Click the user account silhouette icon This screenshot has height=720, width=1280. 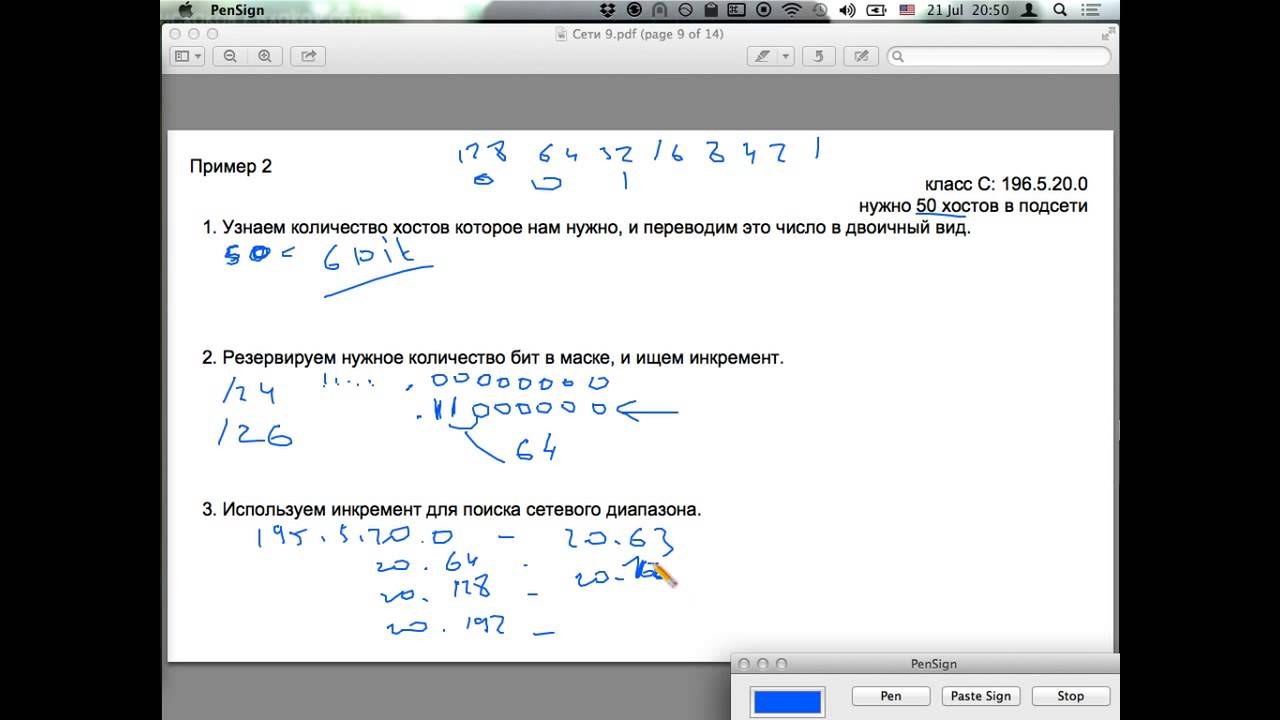point(1030,10)
